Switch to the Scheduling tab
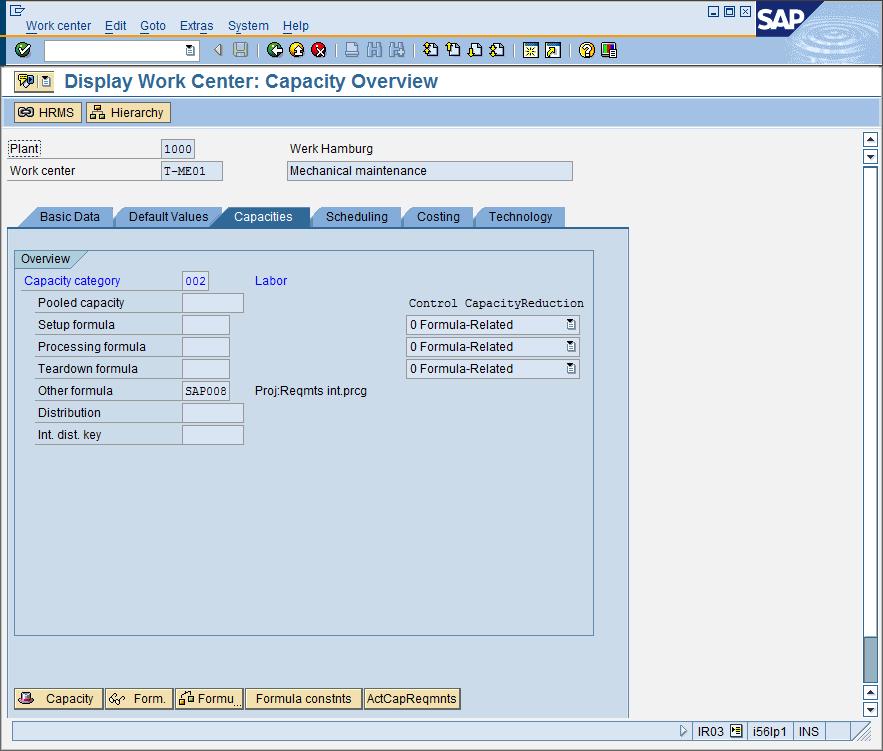 pos(356,217)
